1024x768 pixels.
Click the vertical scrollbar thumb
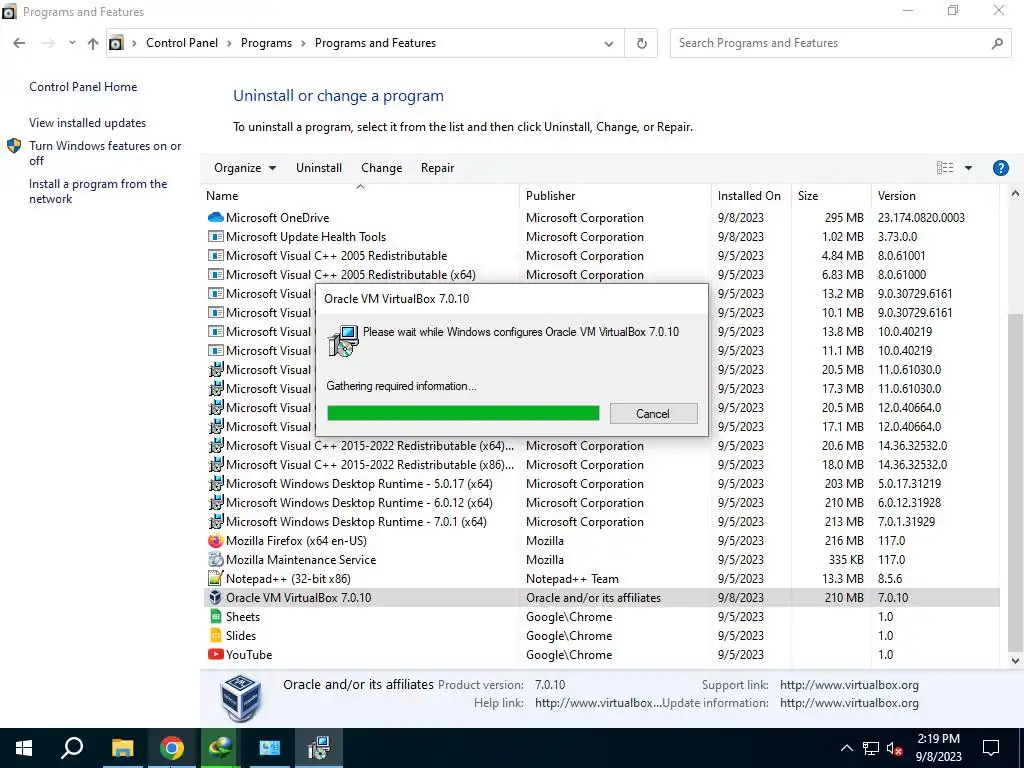point(1014,482)
